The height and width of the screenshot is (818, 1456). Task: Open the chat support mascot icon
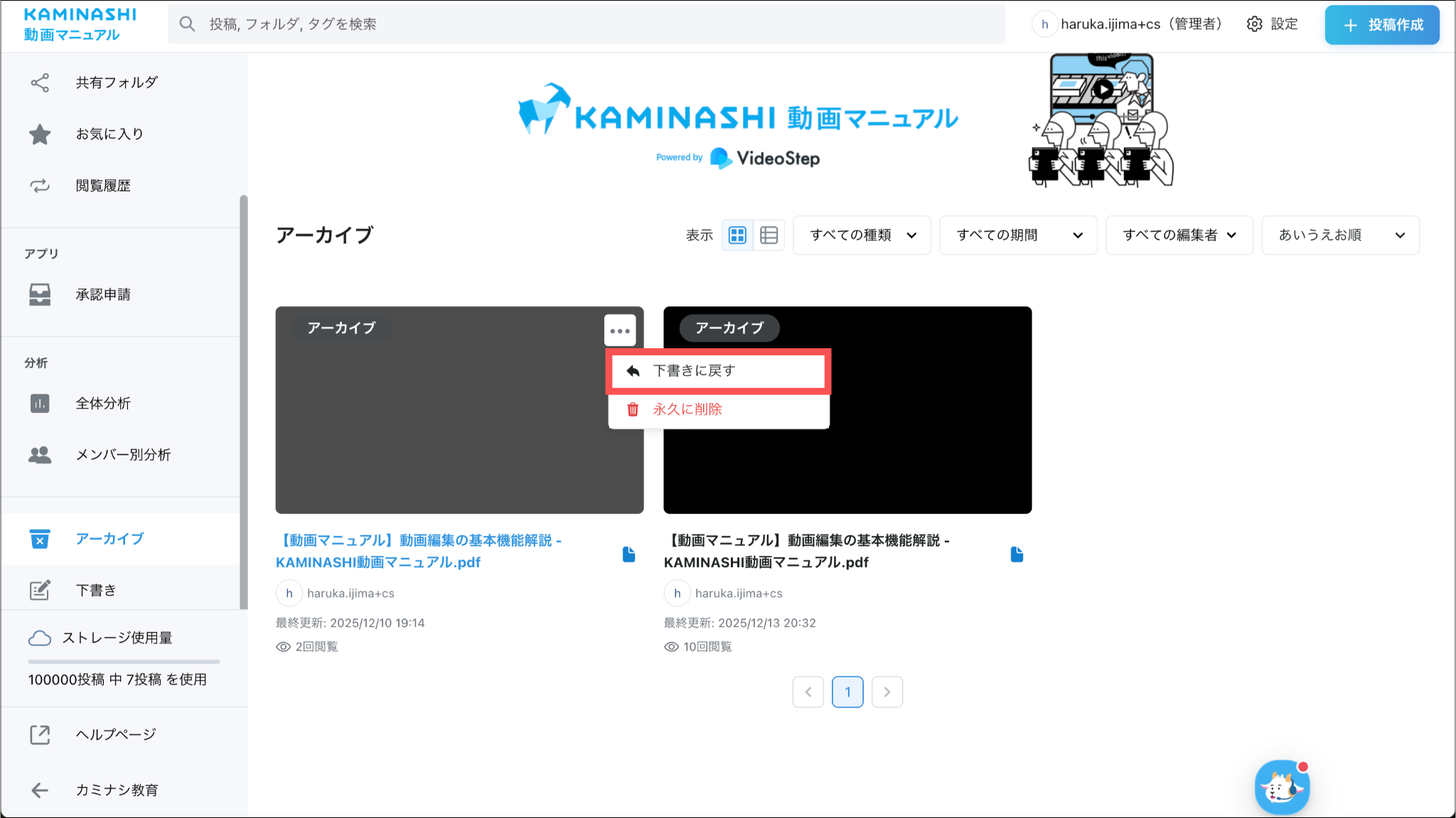tap(1282, 787)
